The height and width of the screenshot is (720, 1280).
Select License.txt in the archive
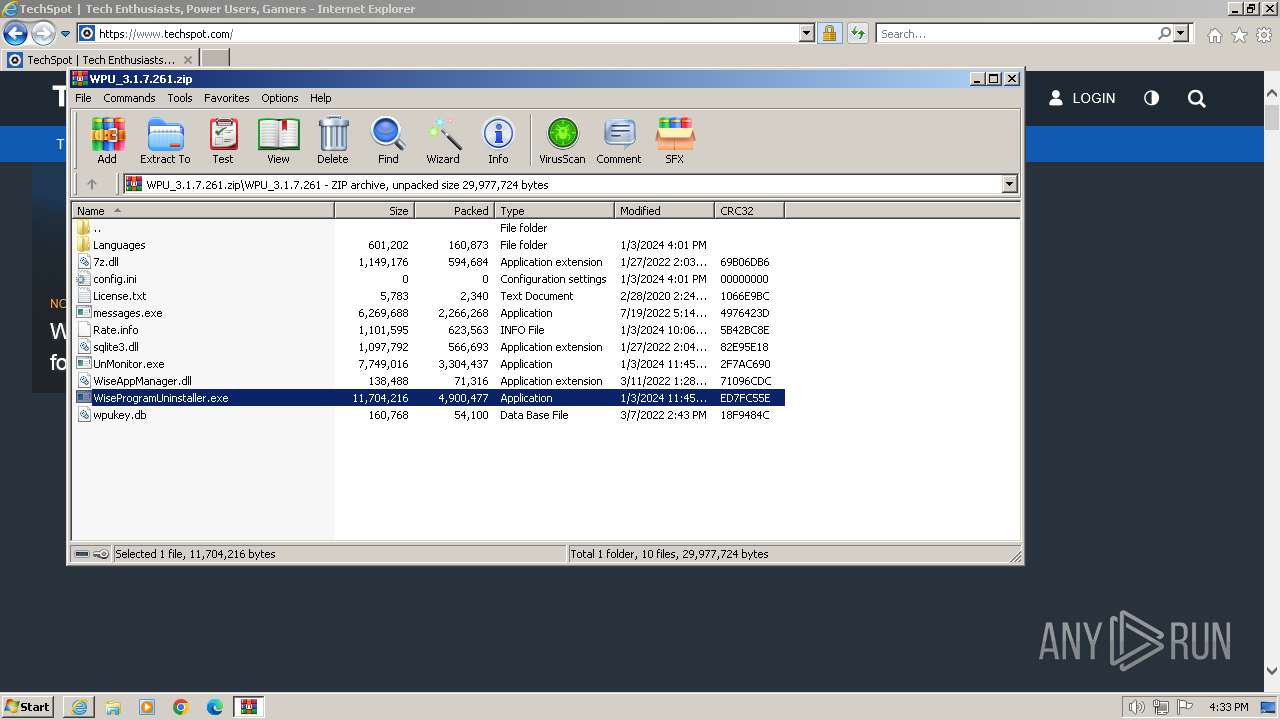pos(120,296)
